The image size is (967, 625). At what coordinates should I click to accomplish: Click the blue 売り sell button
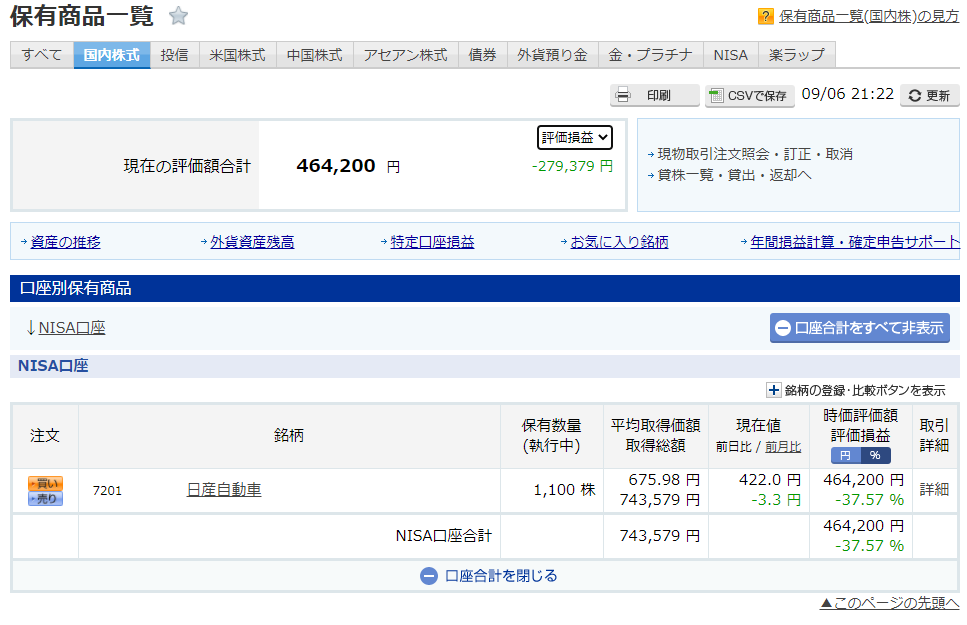[x=45, y=499]
